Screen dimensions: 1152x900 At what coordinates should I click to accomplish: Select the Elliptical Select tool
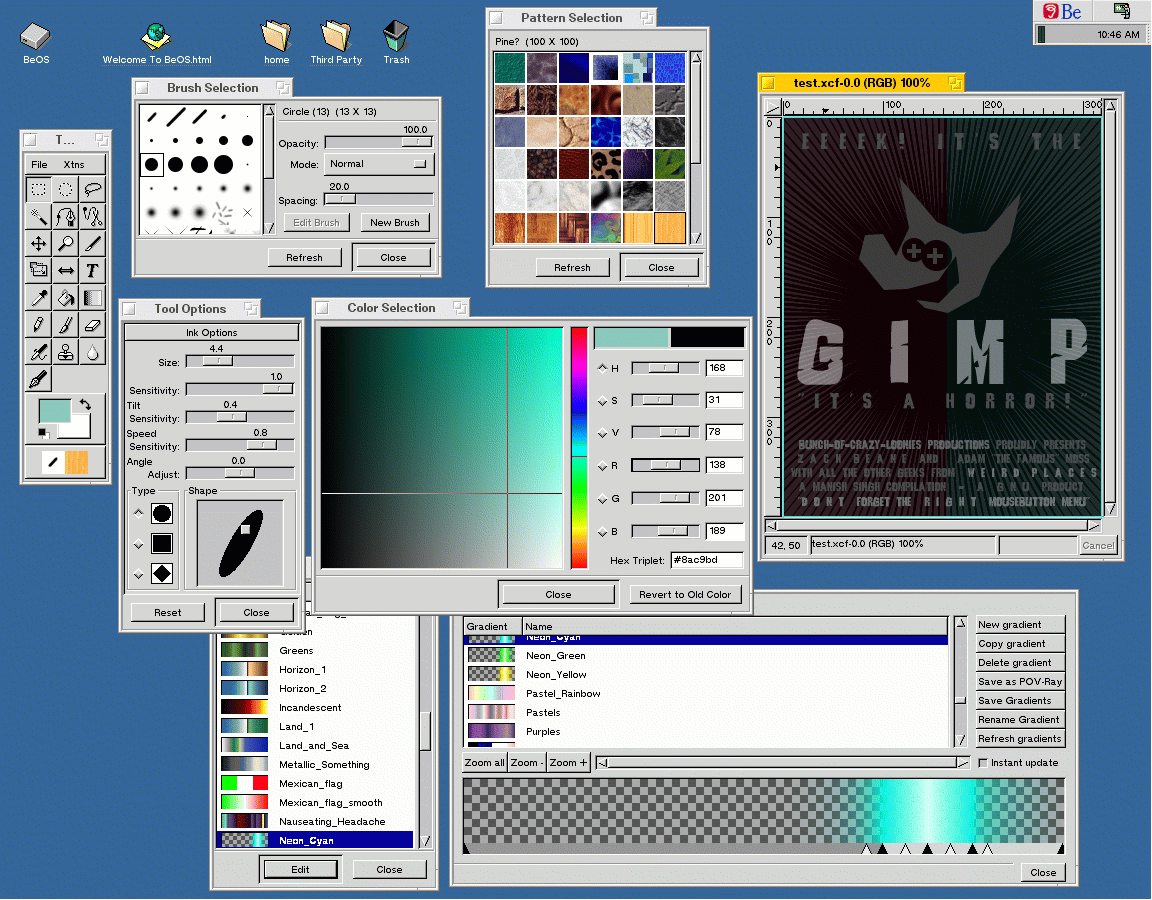(x=65, y=190)
